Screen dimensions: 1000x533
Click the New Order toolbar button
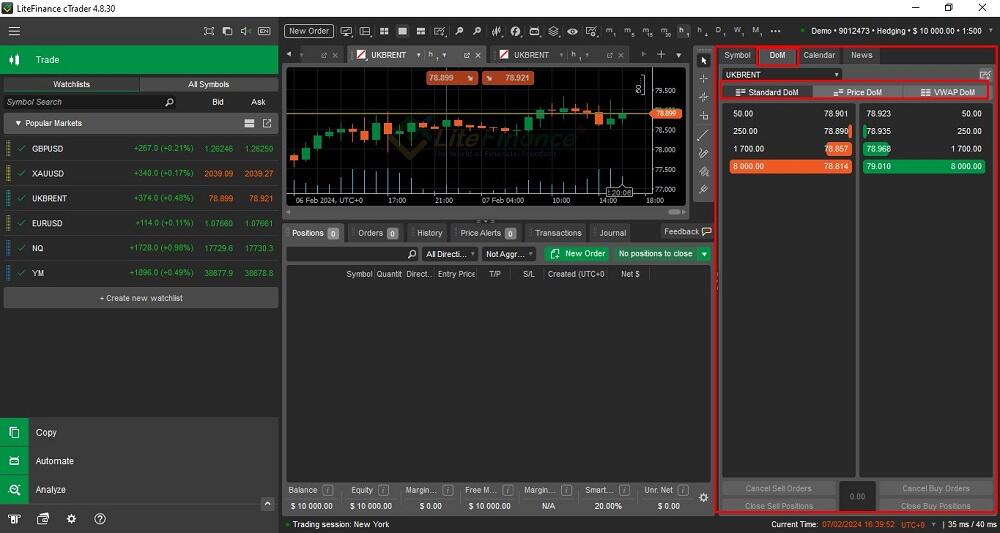[309, 31]
